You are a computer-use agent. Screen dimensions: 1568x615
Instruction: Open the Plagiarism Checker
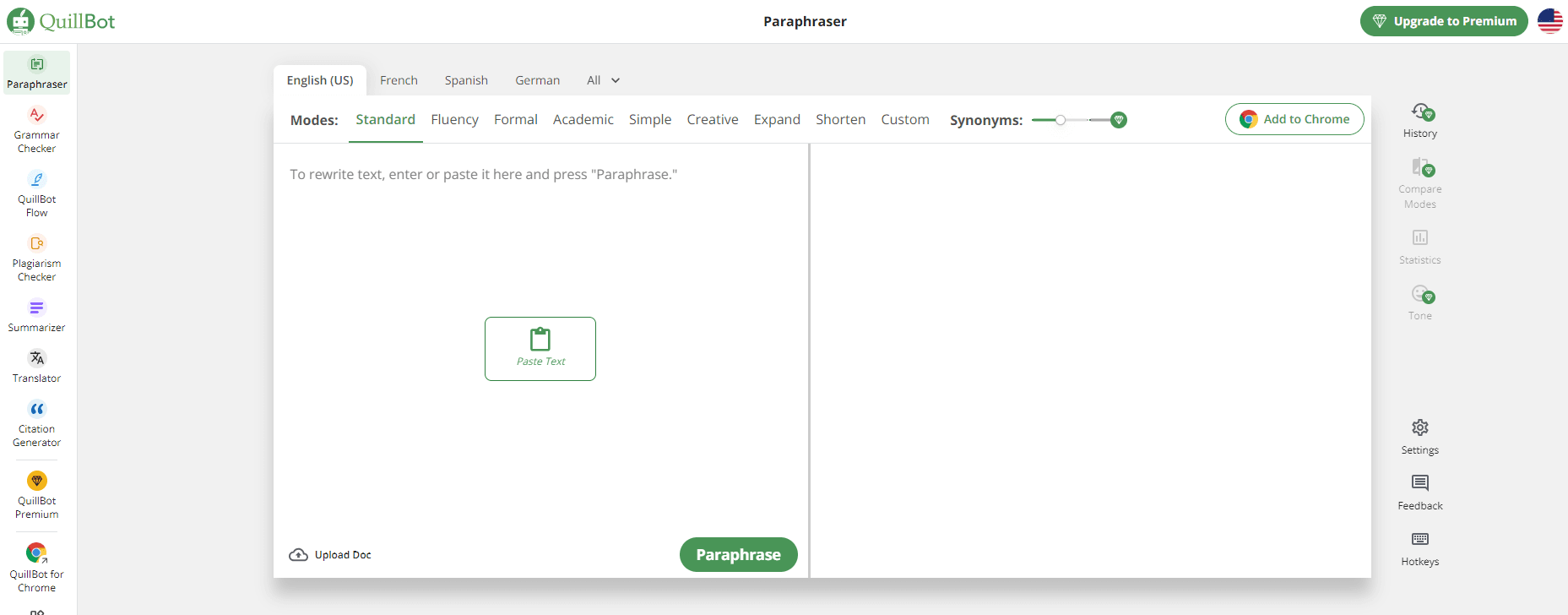pos(36,258)
